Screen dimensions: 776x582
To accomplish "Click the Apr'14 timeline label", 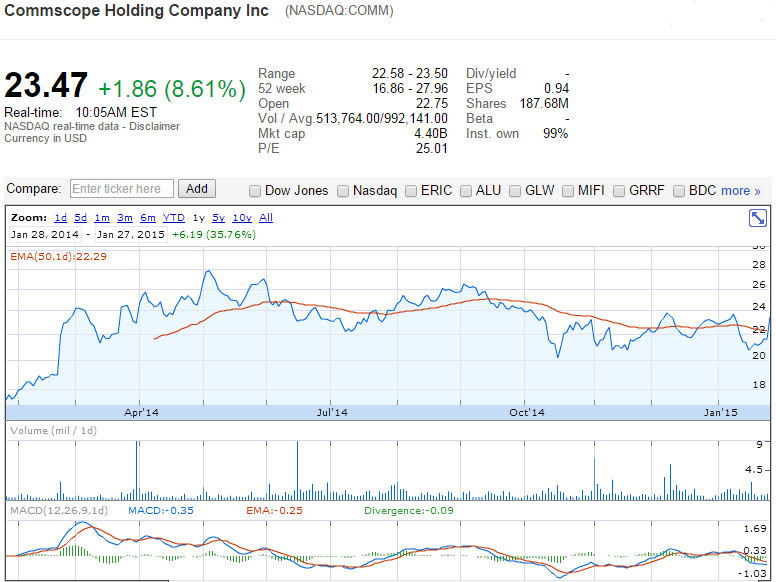I will pyautogui.click(x=142, y=413).
